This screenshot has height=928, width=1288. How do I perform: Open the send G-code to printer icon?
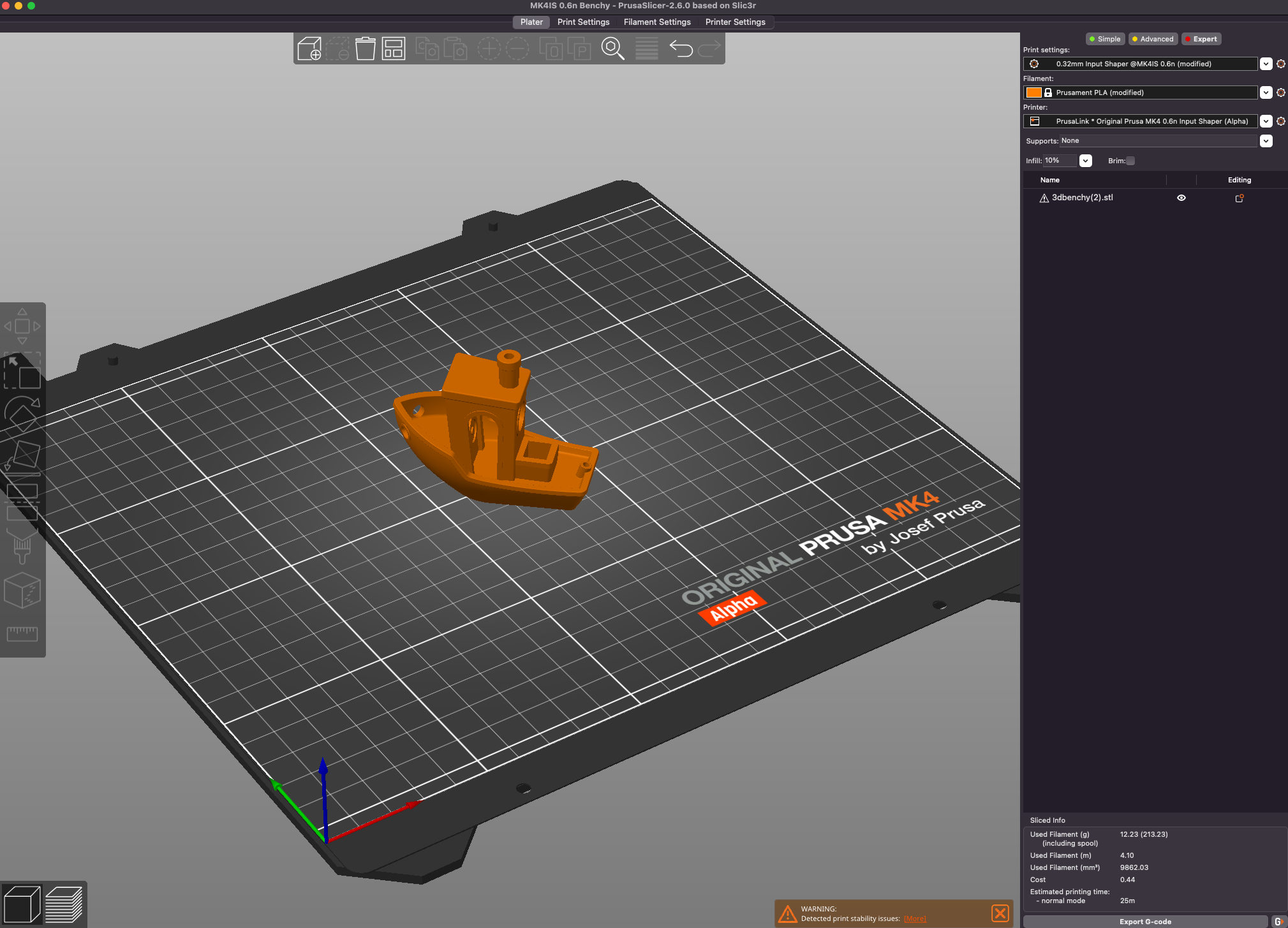[1278, 921]
